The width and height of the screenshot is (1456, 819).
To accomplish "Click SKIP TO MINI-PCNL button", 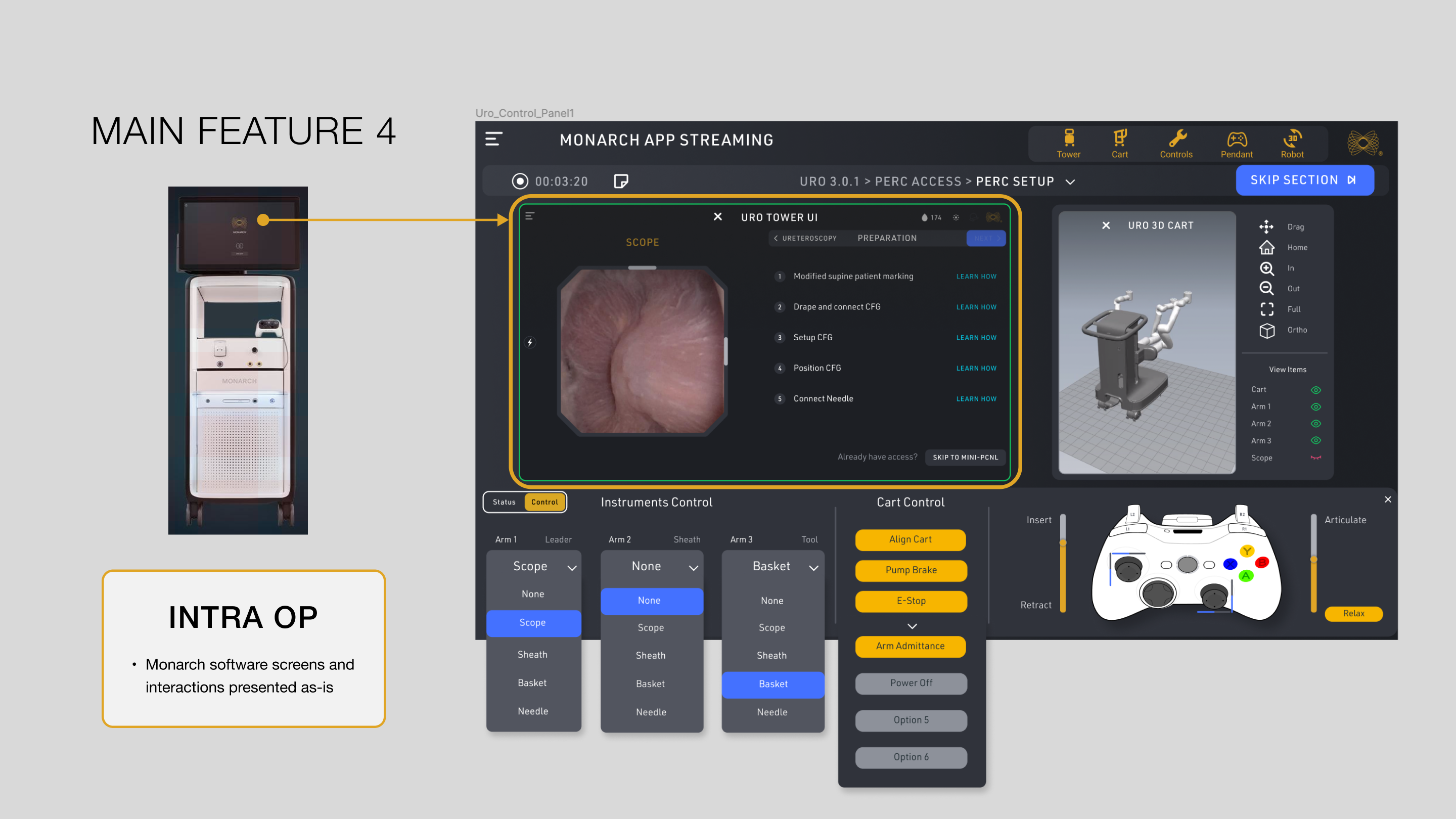I will point(965,457).
